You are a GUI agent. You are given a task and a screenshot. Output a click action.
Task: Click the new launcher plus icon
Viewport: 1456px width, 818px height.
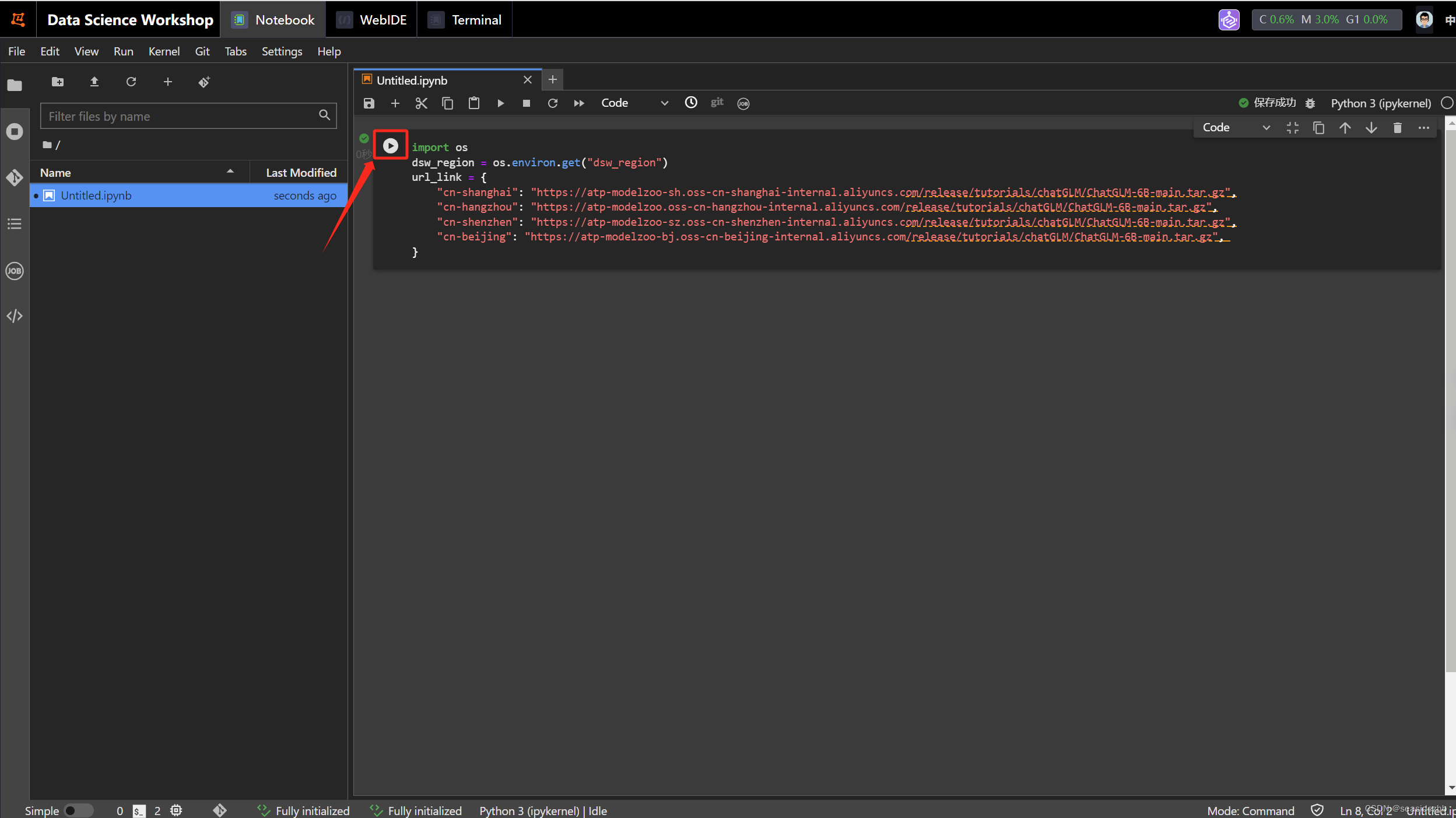point(168,82)
